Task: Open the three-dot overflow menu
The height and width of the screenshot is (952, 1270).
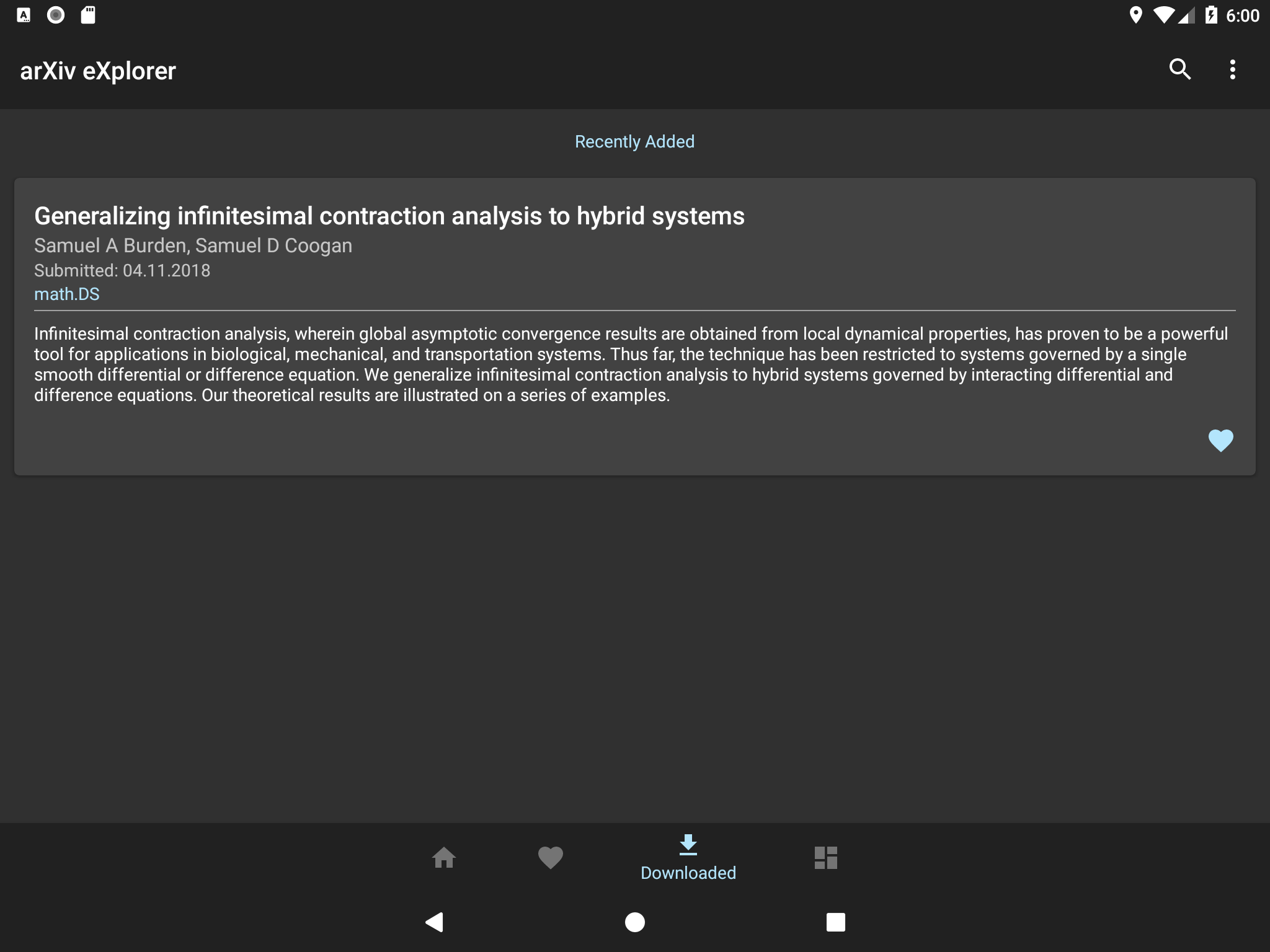Action: pyautogui.click(x=1232, y=69)
